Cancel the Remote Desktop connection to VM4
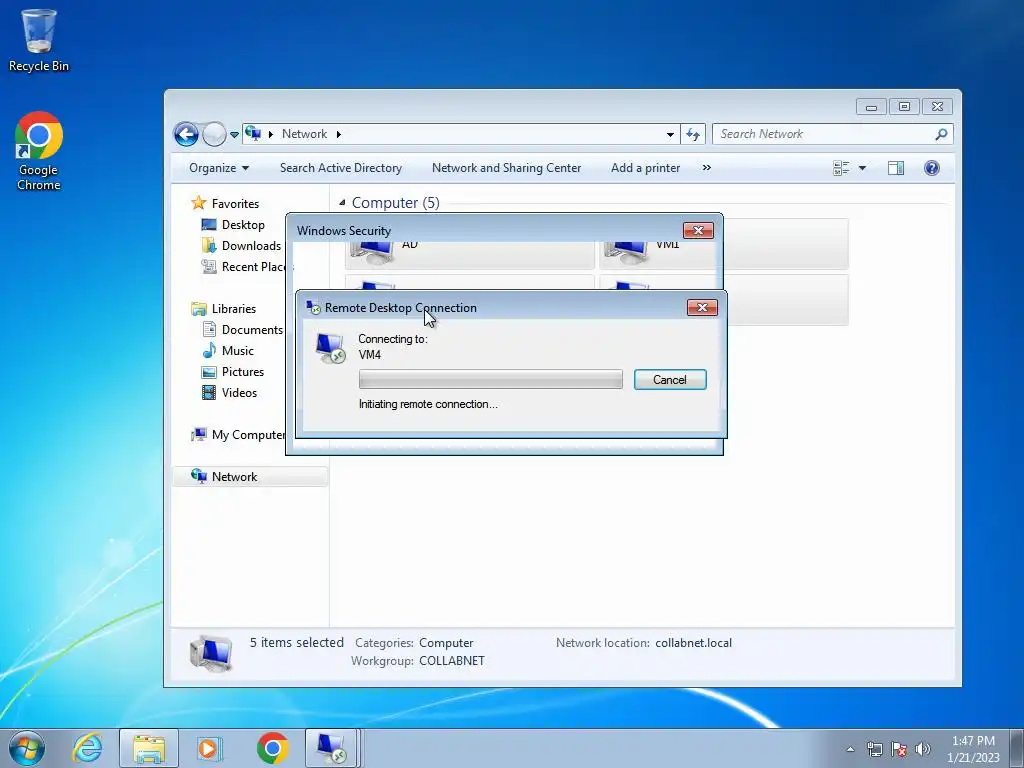The height and width of the screenshot is (768, 1024). pos(670,379)
